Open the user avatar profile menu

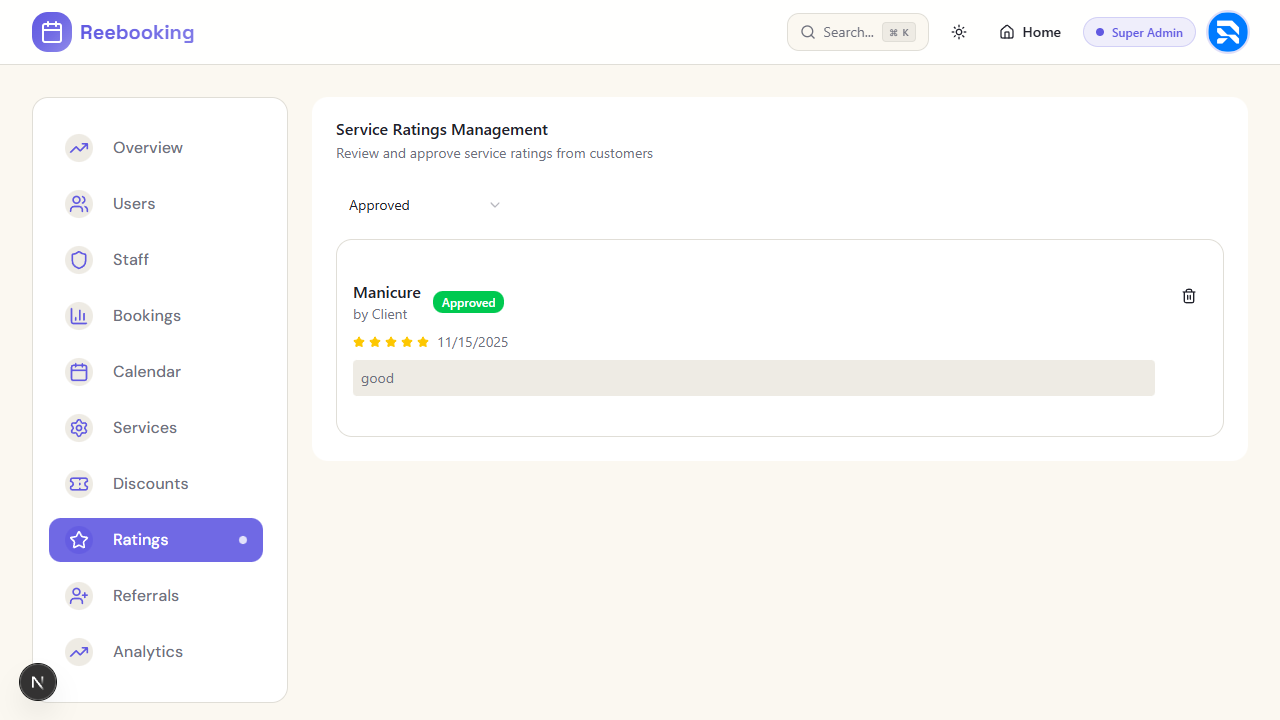[1227, 32]
